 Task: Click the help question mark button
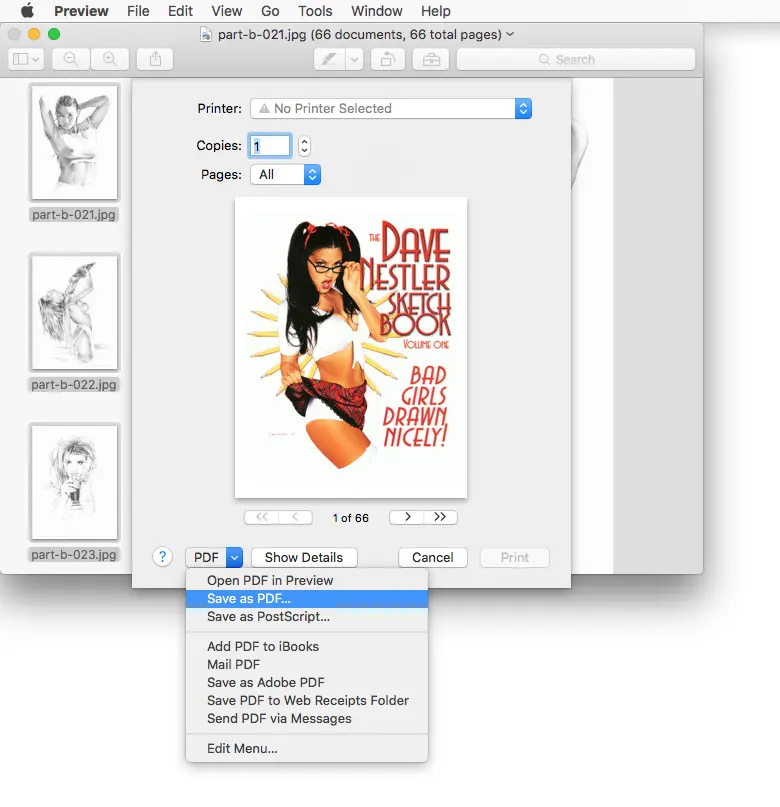coord(163,557)
